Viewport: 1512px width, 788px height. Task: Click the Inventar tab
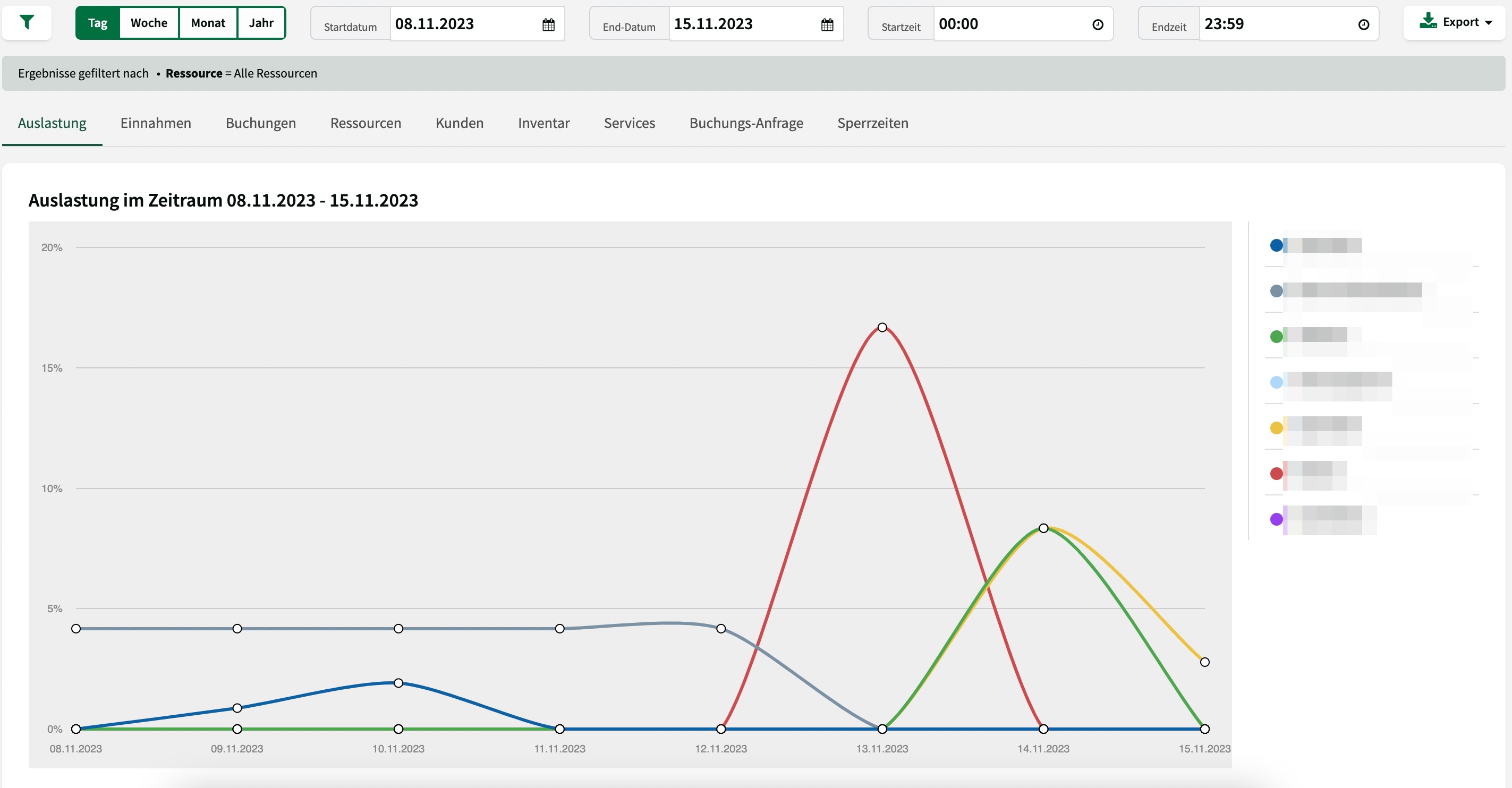[543, 123]
